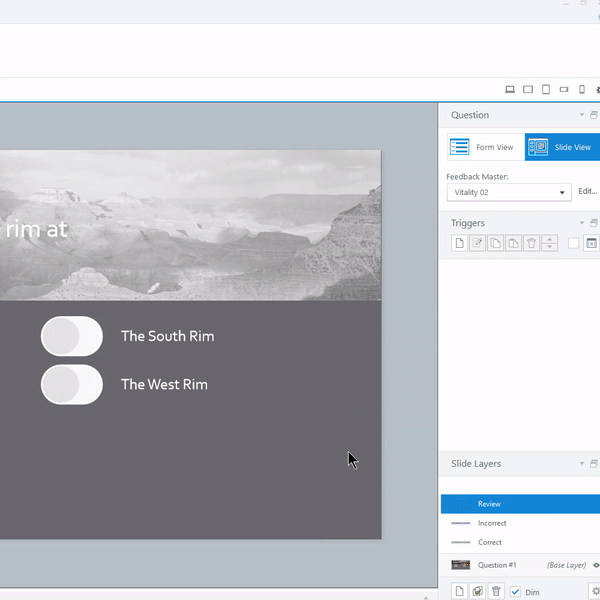Add a new slide layer
The image size is (600, 600).
(x=459, y=591)
